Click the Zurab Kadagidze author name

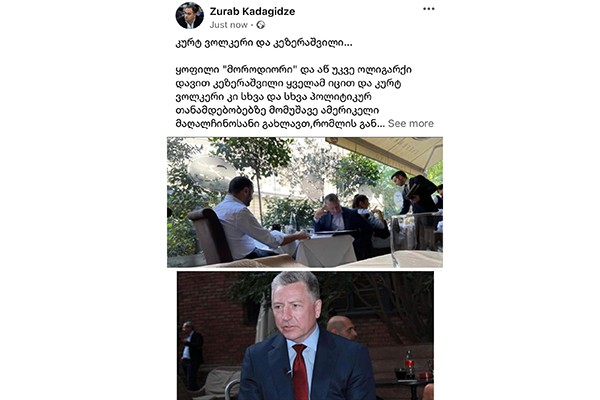click(x=252, y=11)
